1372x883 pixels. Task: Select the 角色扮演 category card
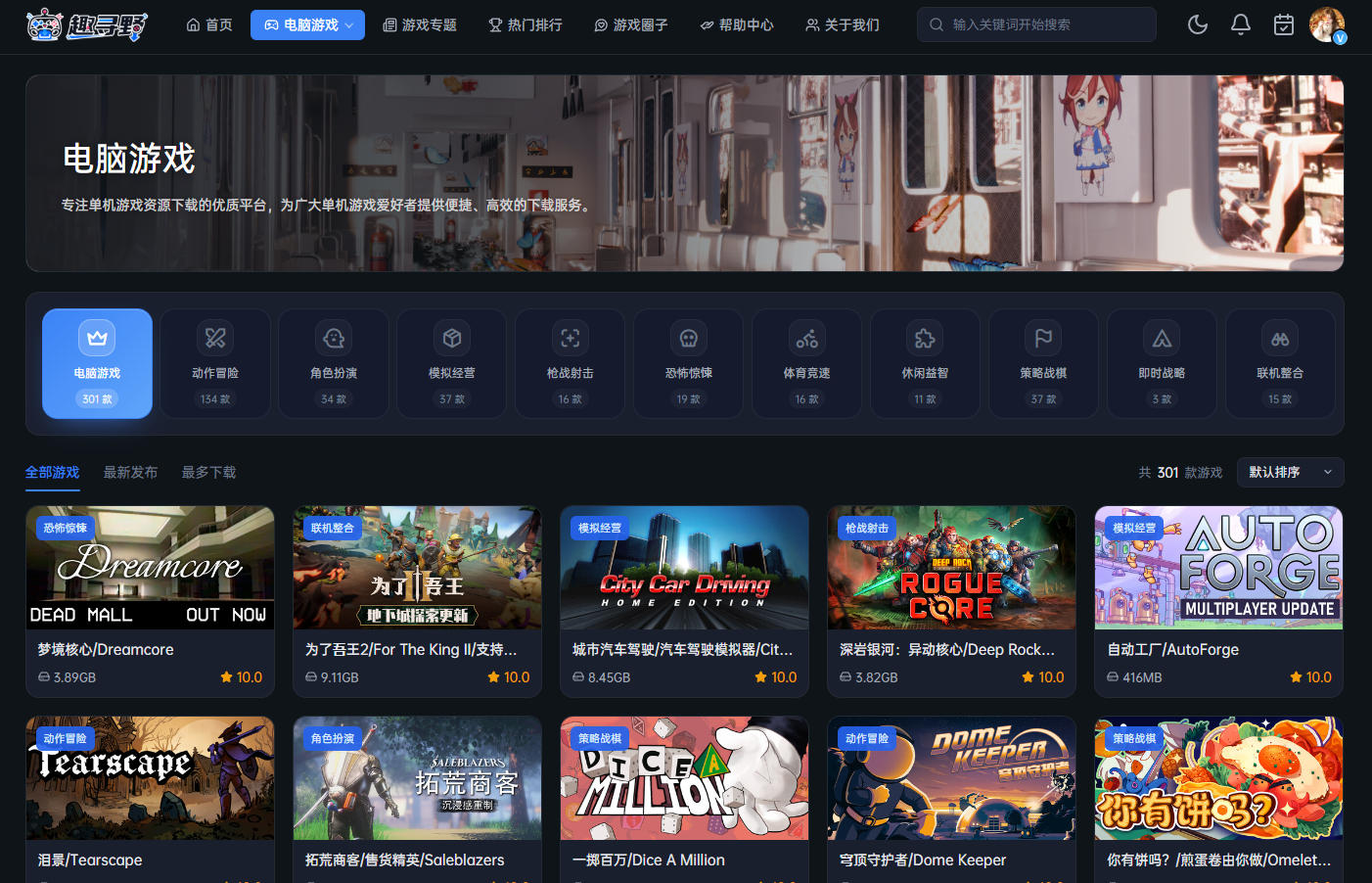coord(334,363)
